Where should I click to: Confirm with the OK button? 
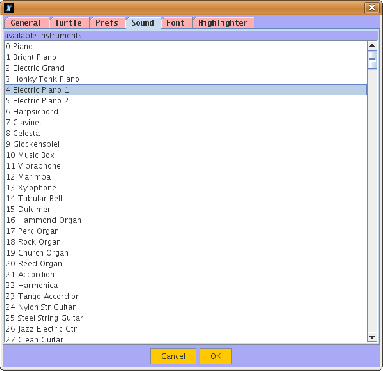(x=216, y=356)
